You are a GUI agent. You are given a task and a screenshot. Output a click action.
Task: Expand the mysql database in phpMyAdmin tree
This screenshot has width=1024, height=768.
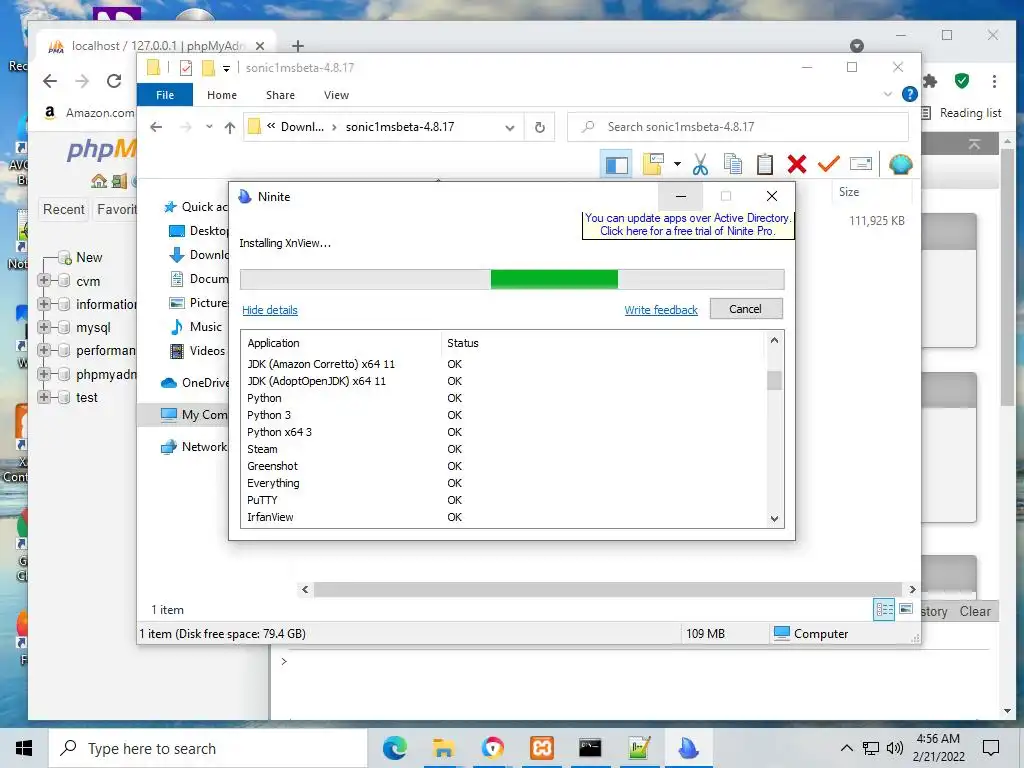tap(44, 327)
